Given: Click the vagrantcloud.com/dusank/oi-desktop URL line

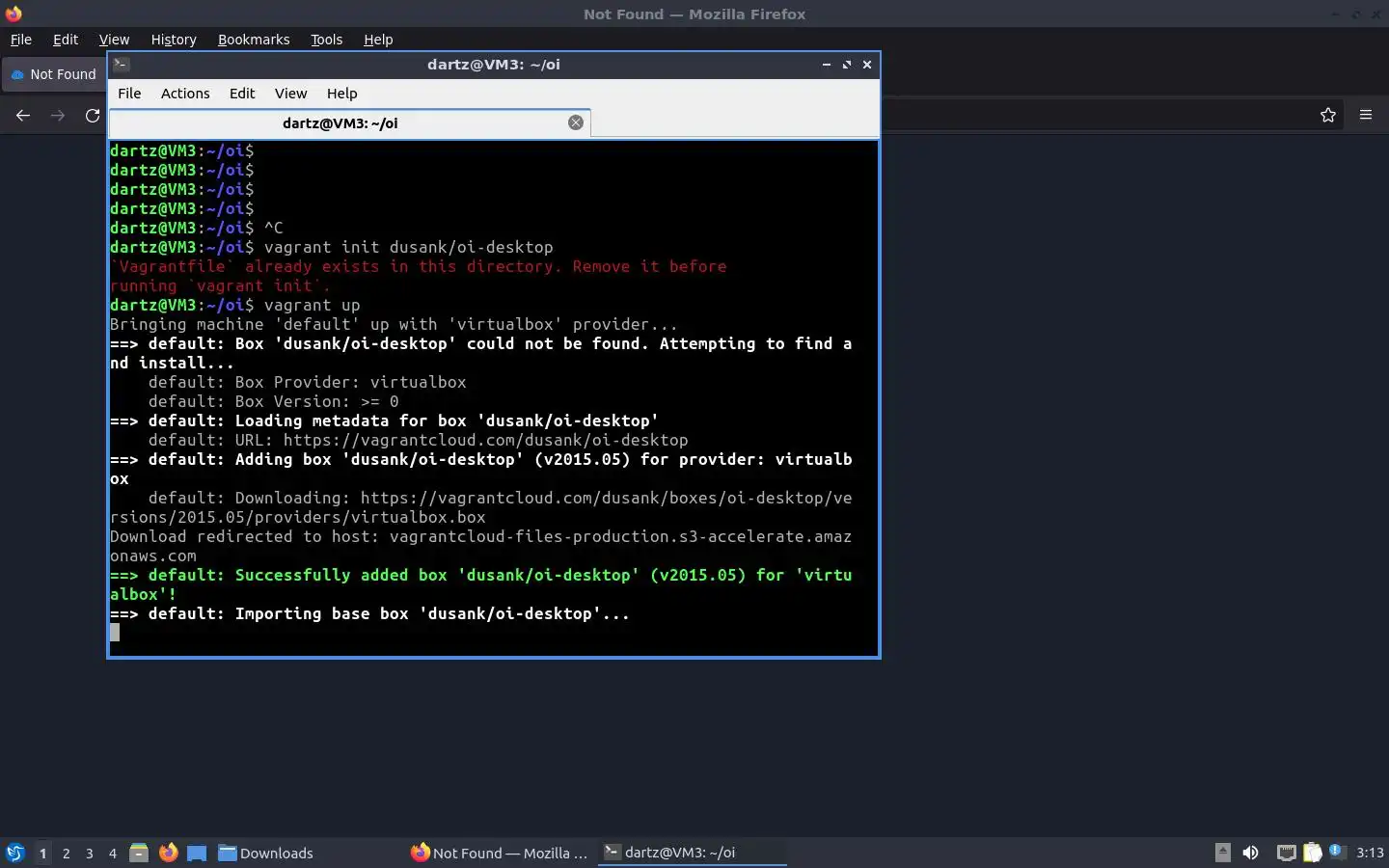Looking at the screenshot, I should pyautogui.click(x=418, y=440).
